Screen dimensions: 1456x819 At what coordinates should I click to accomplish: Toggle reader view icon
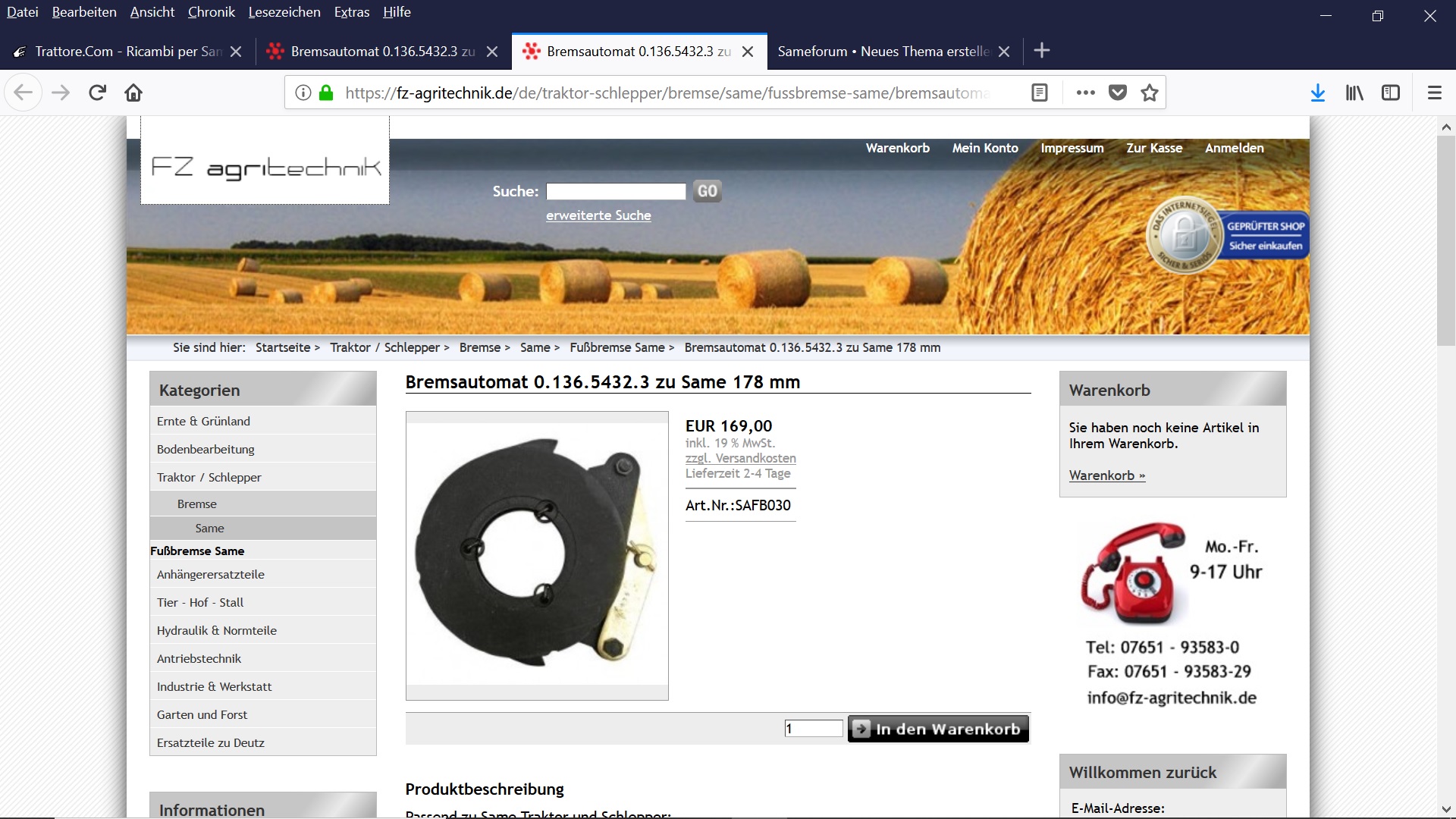(x=1040, y=93)
